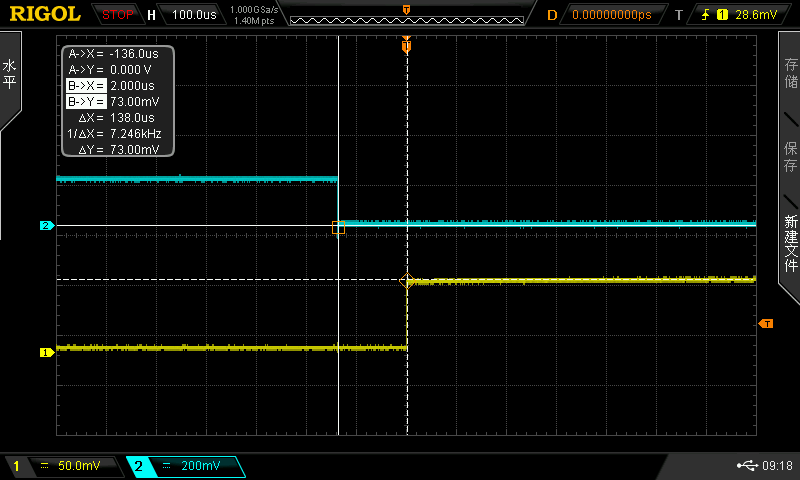The image size is (800, 480).
Task: Open the D delay 0.00000000ps field
Action: 610,15
